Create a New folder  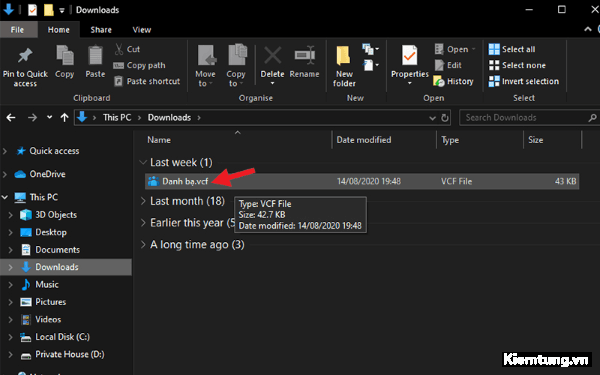[344, 66]
